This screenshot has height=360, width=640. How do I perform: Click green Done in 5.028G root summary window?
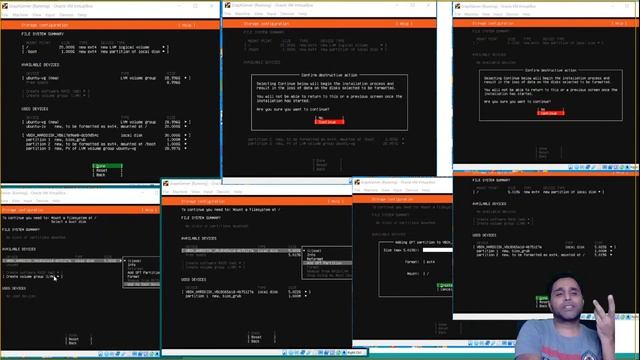pos(542,298)
